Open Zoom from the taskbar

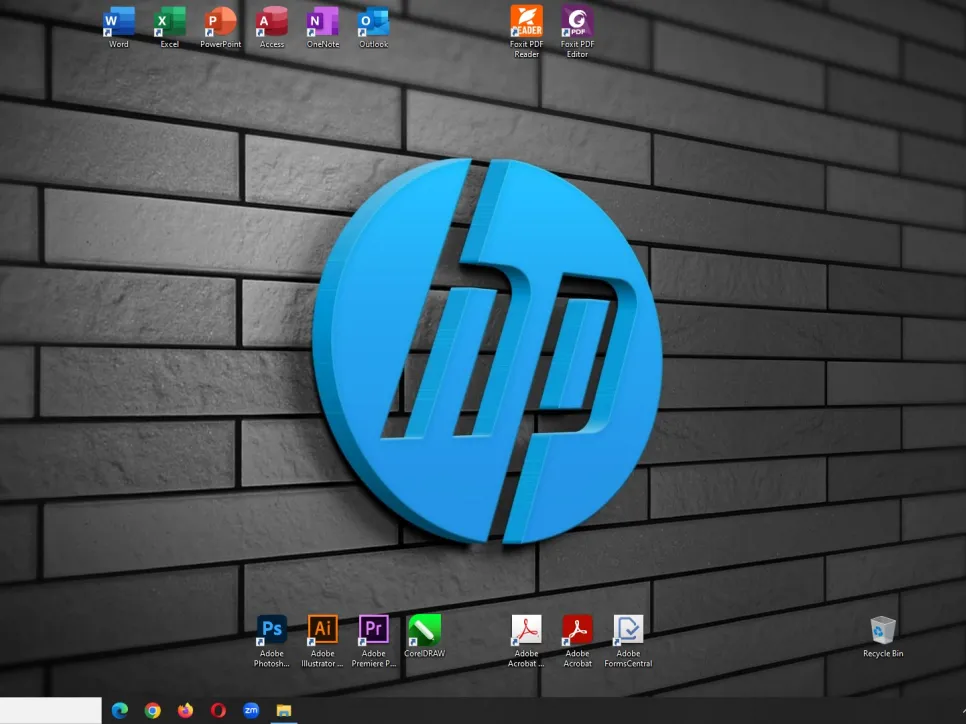click(251, 710)
